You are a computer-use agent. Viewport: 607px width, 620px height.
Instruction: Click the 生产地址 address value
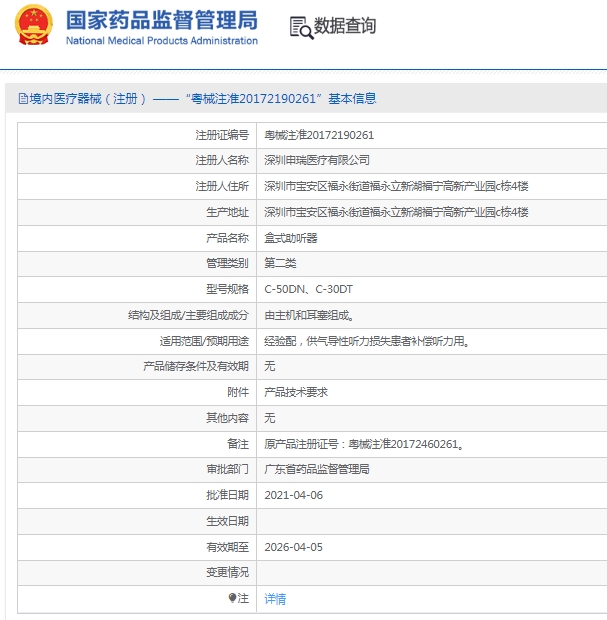(396, 212)
